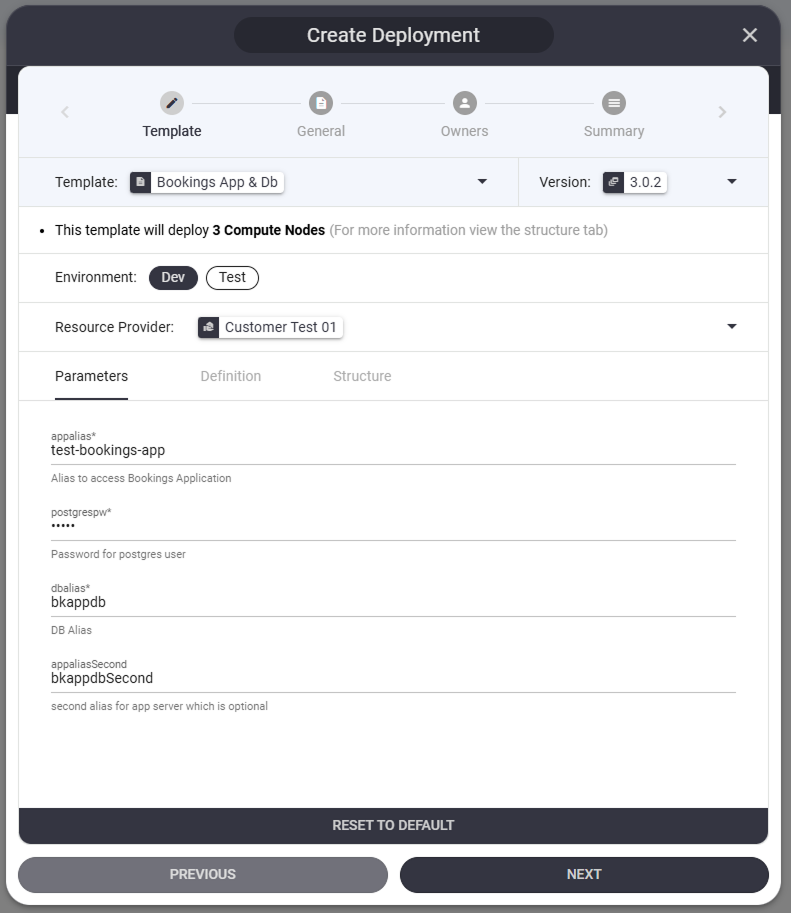Expand the Resource Provider dropdown arrow
791x913 pixels.
click(x=732, y=327)
